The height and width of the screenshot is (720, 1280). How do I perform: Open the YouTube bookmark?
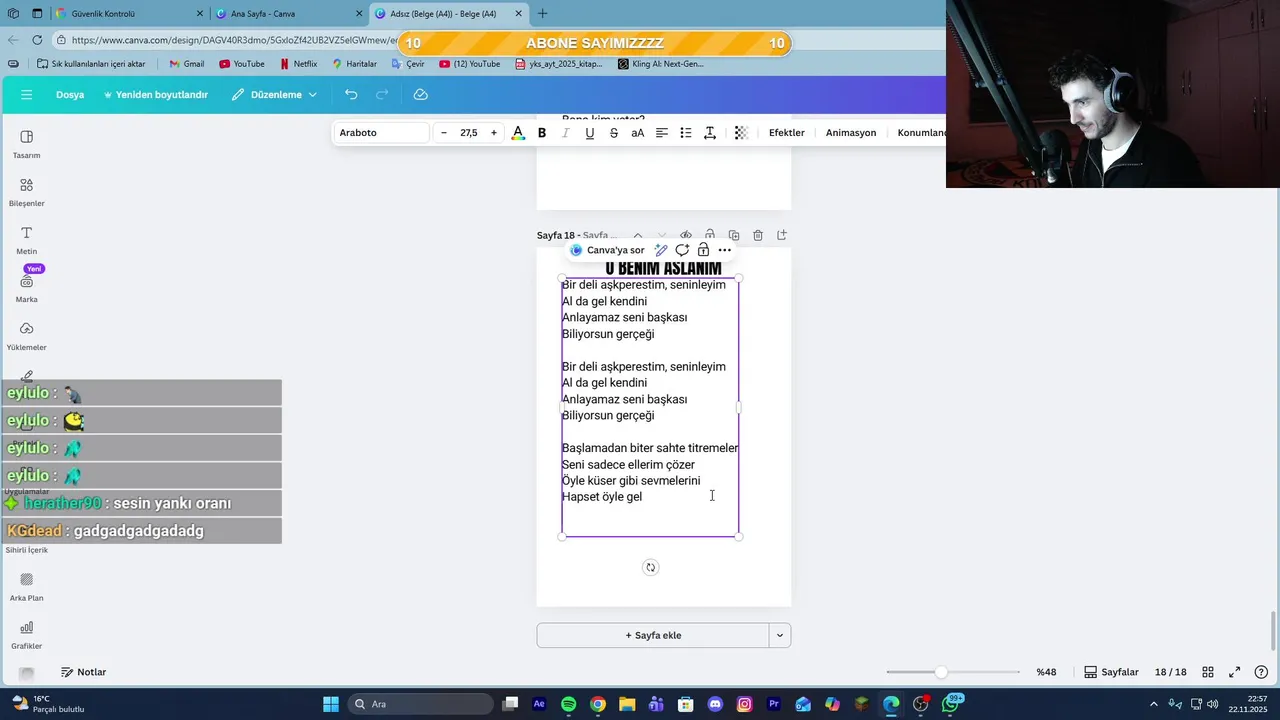click(x=242, y=64)
